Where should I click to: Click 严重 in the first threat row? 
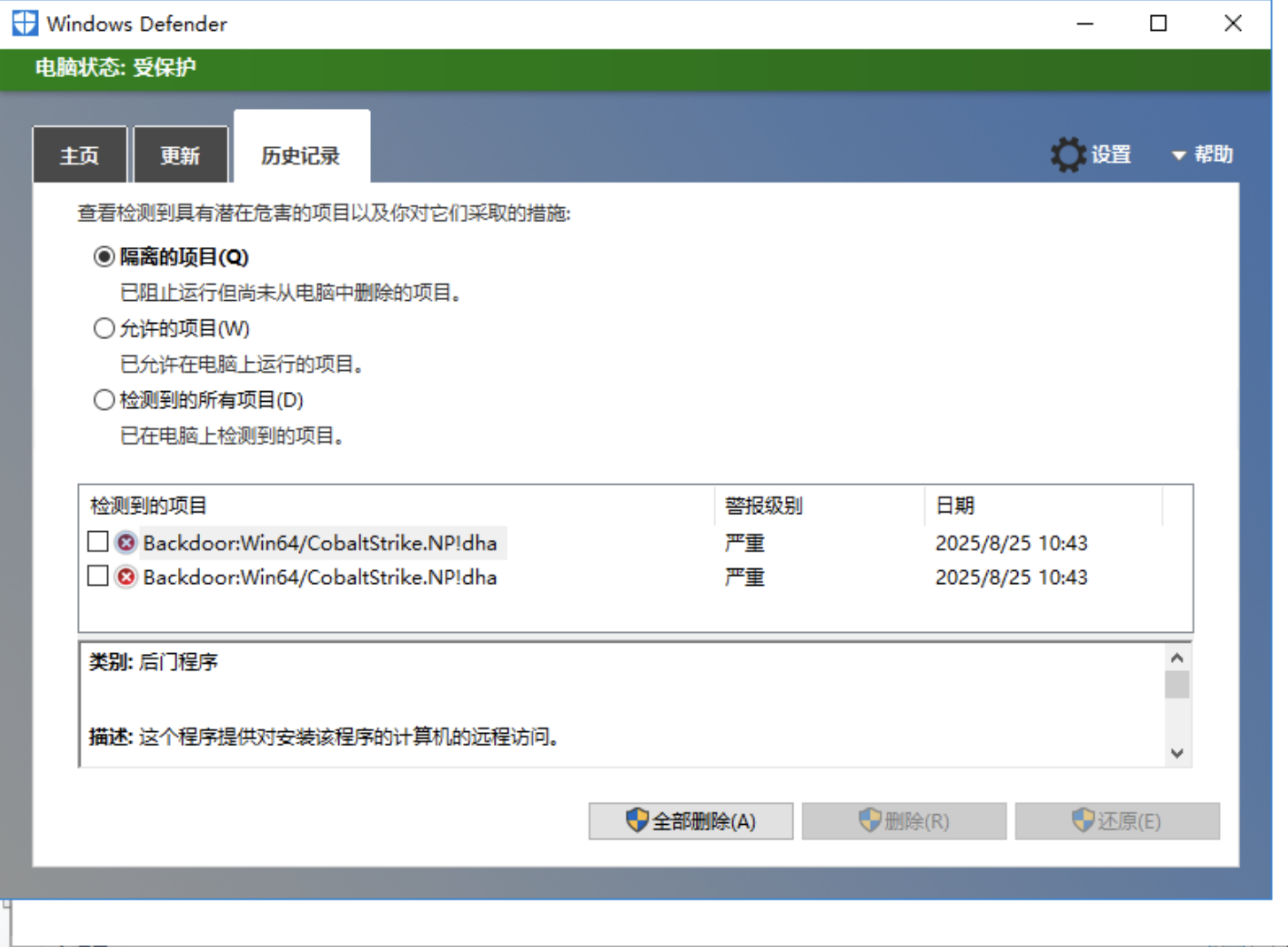[744, 543]
